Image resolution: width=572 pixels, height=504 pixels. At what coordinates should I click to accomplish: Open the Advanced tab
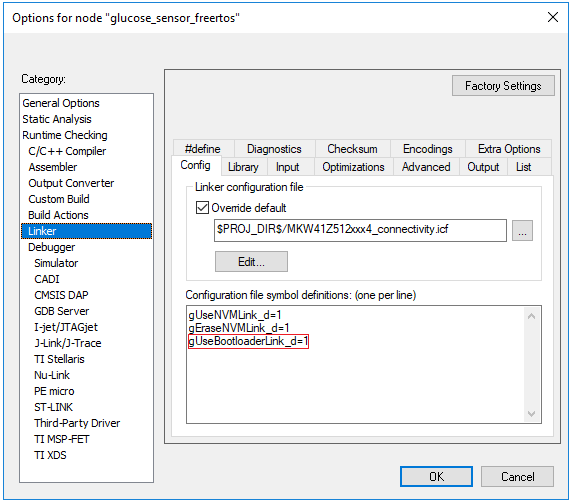click(426, 167)
